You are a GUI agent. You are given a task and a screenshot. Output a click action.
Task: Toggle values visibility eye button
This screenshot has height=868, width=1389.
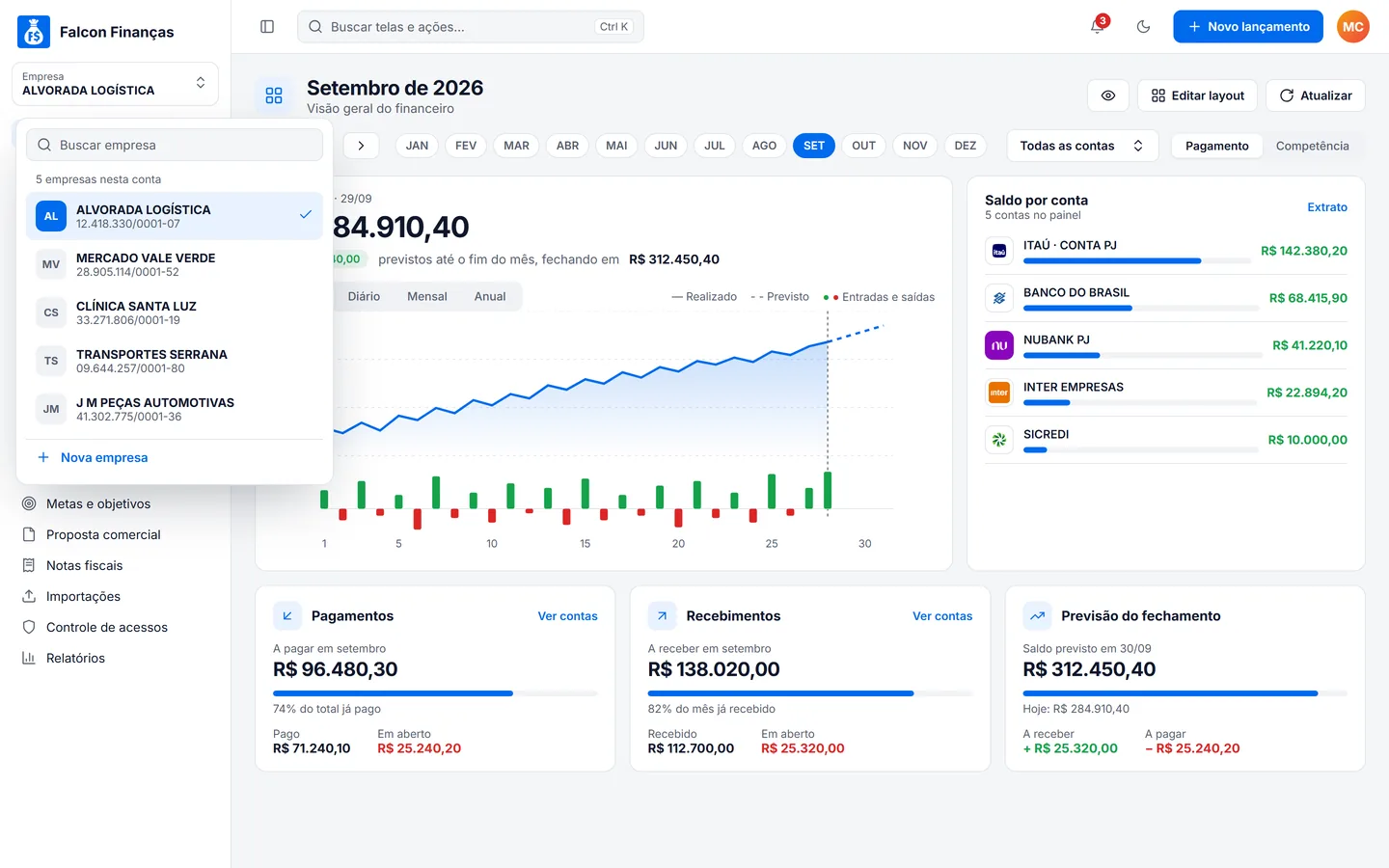(x=1108, y=95)
